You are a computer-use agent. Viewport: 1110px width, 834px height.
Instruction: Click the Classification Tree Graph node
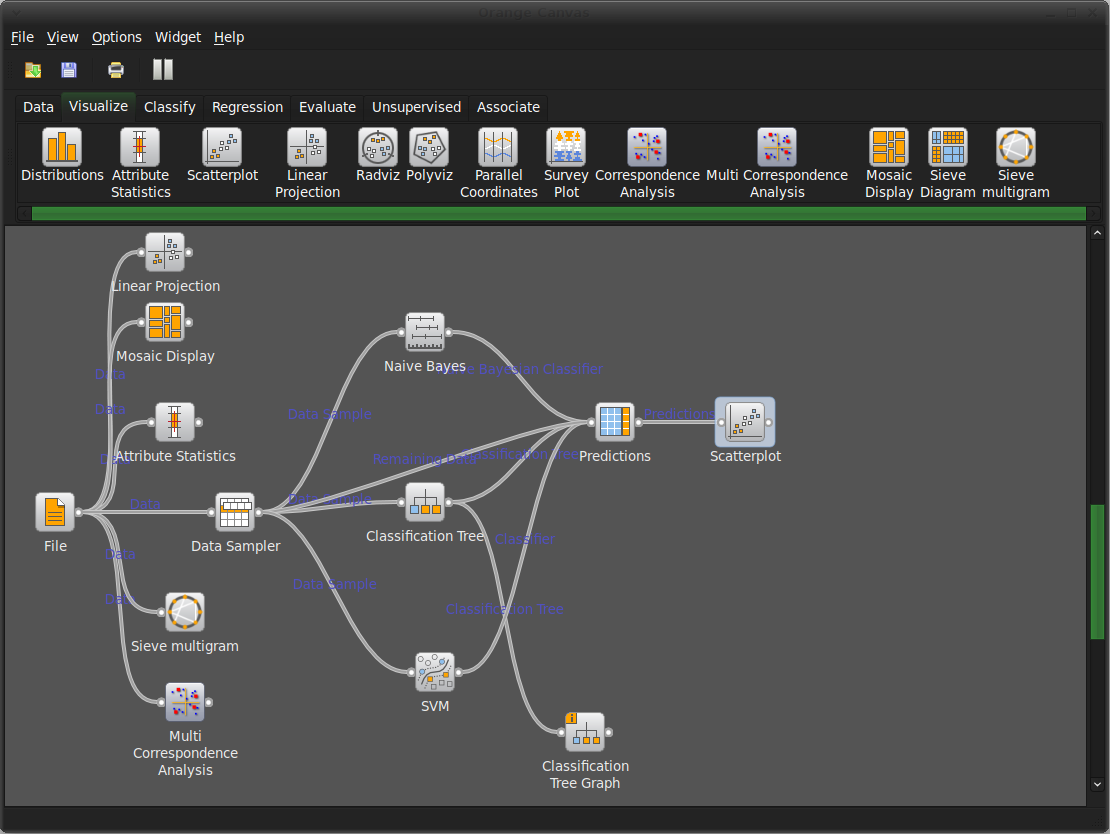click(585, 733)
